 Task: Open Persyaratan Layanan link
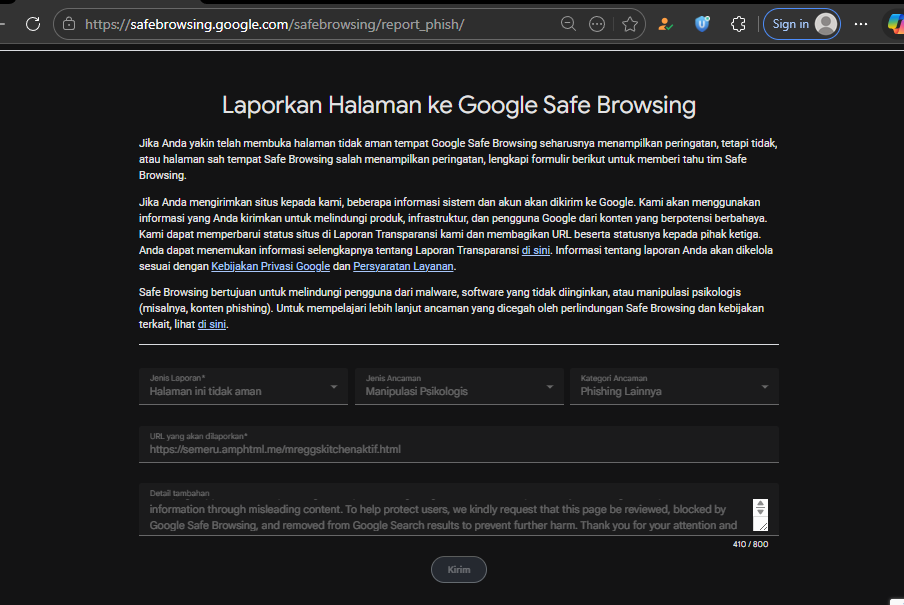click(403, 266)
